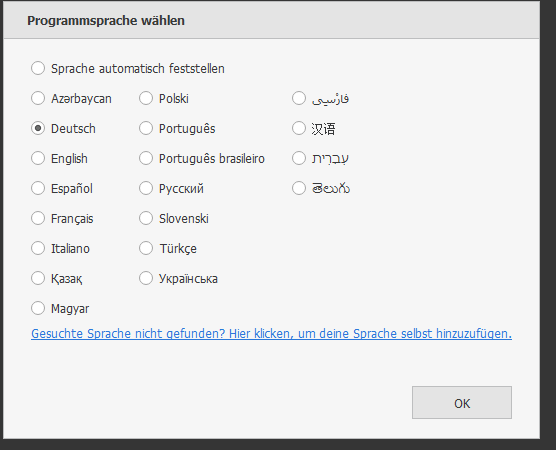The width and height of the screenshot is (556, 450).
Task: Choose the Қазақ radio button
Action: [38, 278]
